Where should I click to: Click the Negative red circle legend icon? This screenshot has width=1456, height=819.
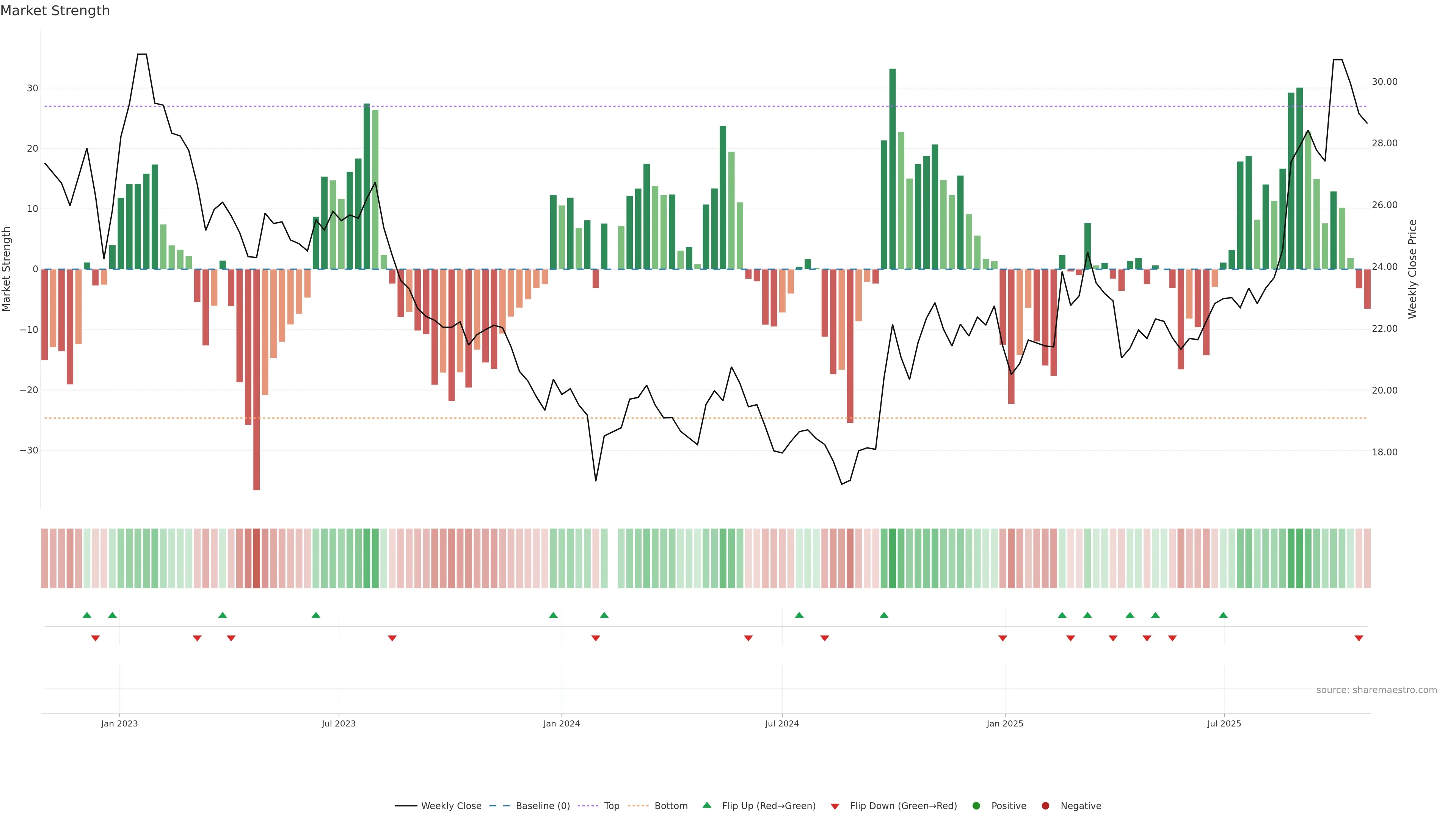1045,805
